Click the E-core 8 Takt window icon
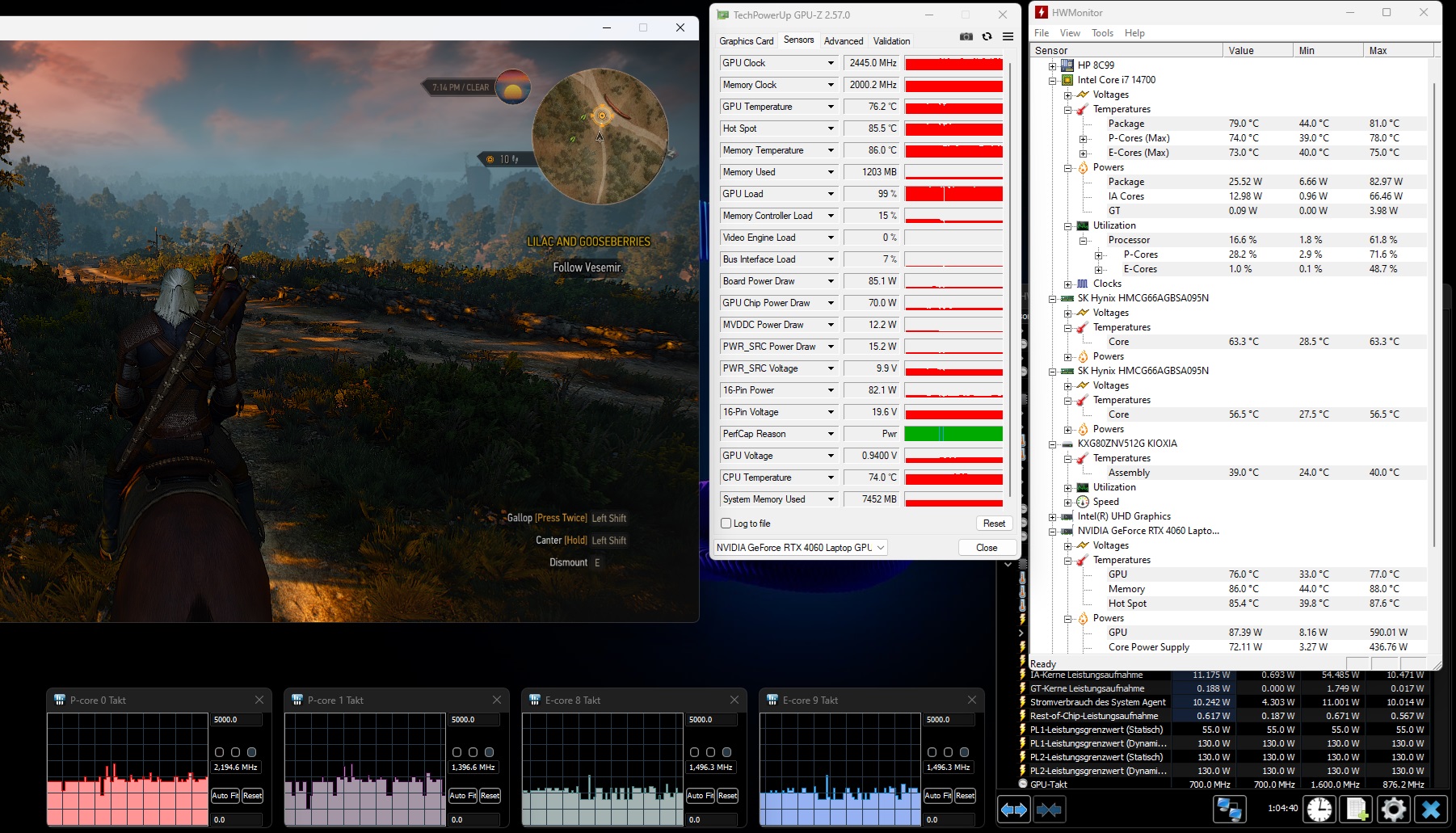 point(534,700)
